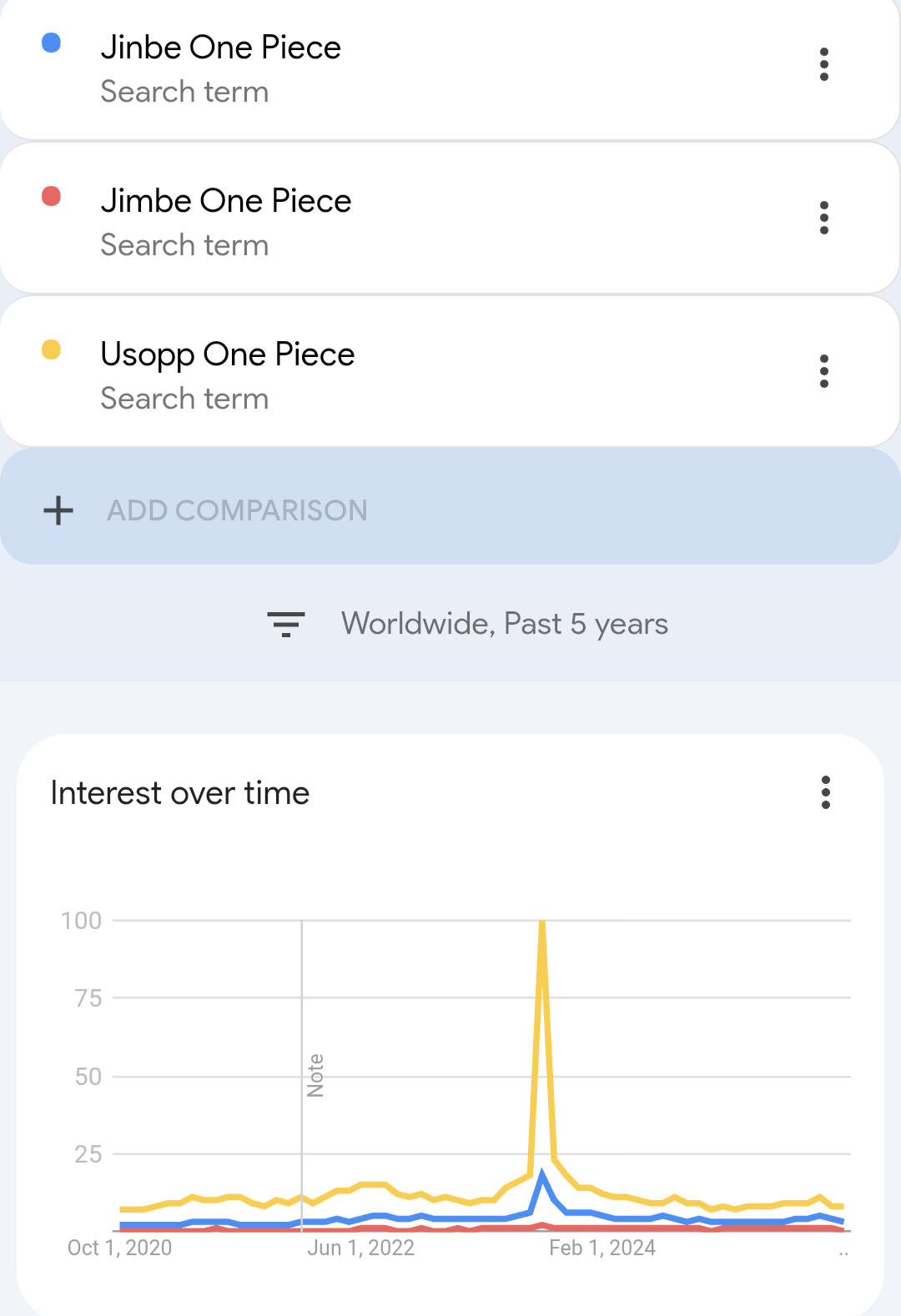
Task: Click the yellow Usopp peak on chart
Action: click(542, 924)
